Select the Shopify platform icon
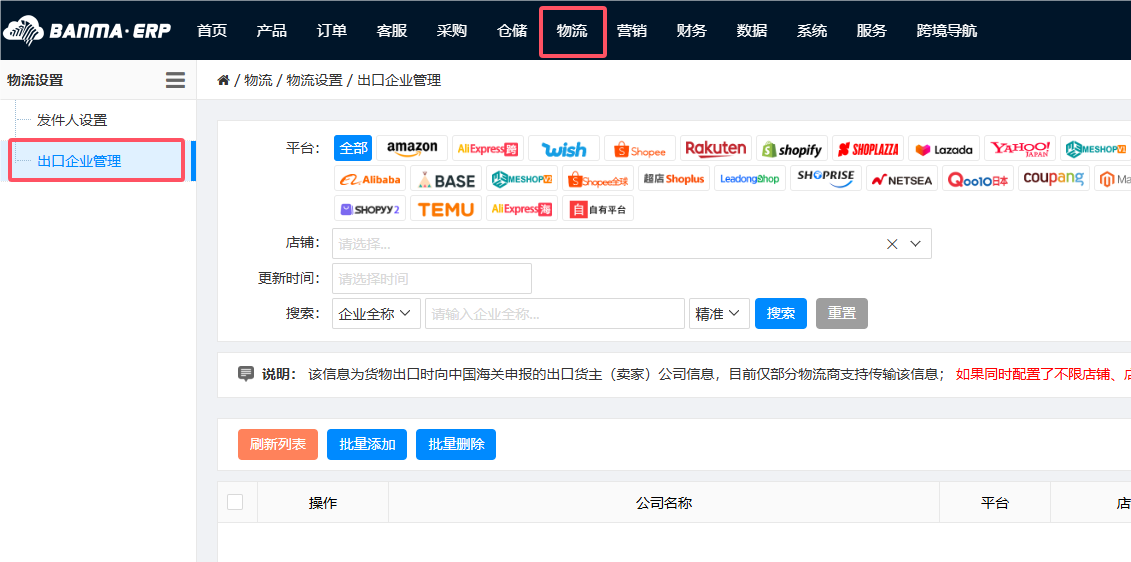Image resolution: width=1131 pixels, height=562 pixels. coord(792,149)
